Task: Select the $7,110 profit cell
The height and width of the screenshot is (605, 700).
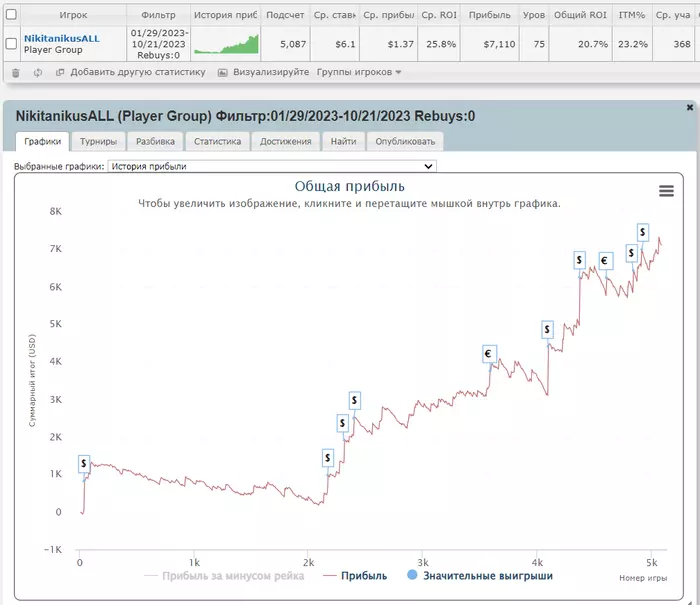Action: (x=489, y=44)
